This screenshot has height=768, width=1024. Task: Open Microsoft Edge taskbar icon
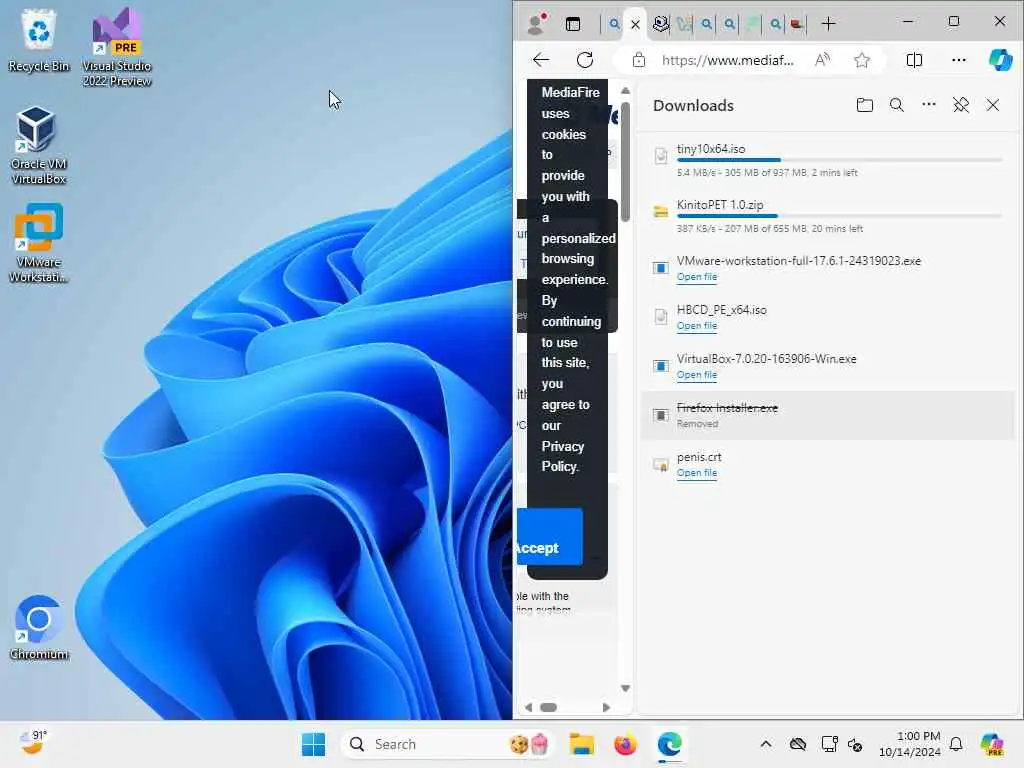(669, 744)
